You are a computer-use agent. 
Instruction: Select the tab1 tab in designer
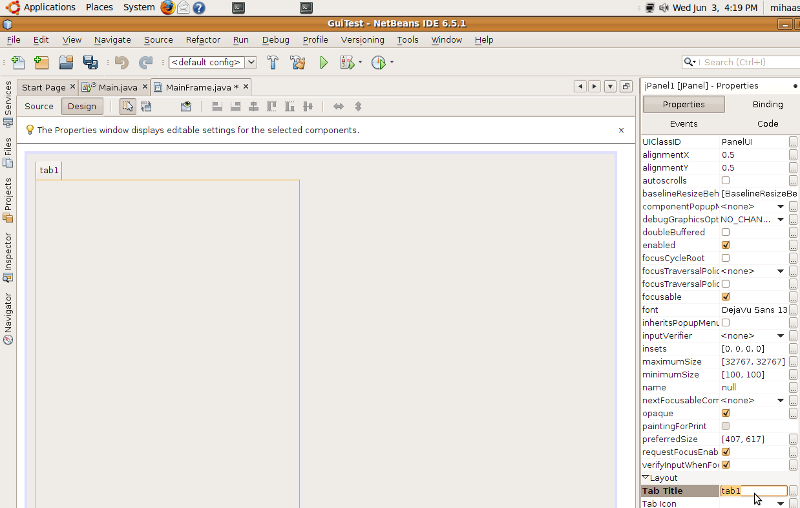coord(49,170)
